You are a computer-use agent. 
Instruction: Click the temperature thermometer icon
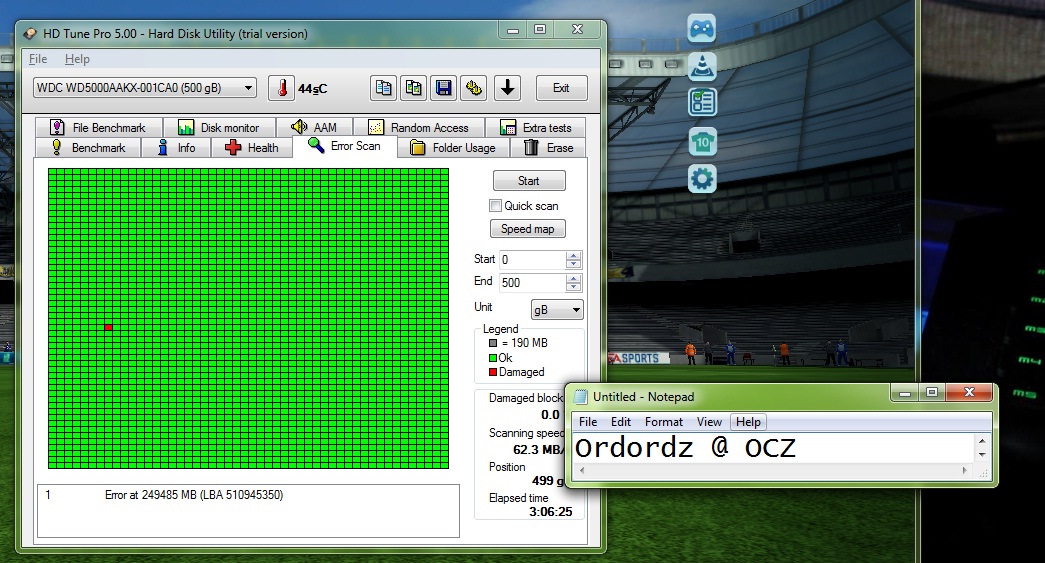tap(281, 88)
